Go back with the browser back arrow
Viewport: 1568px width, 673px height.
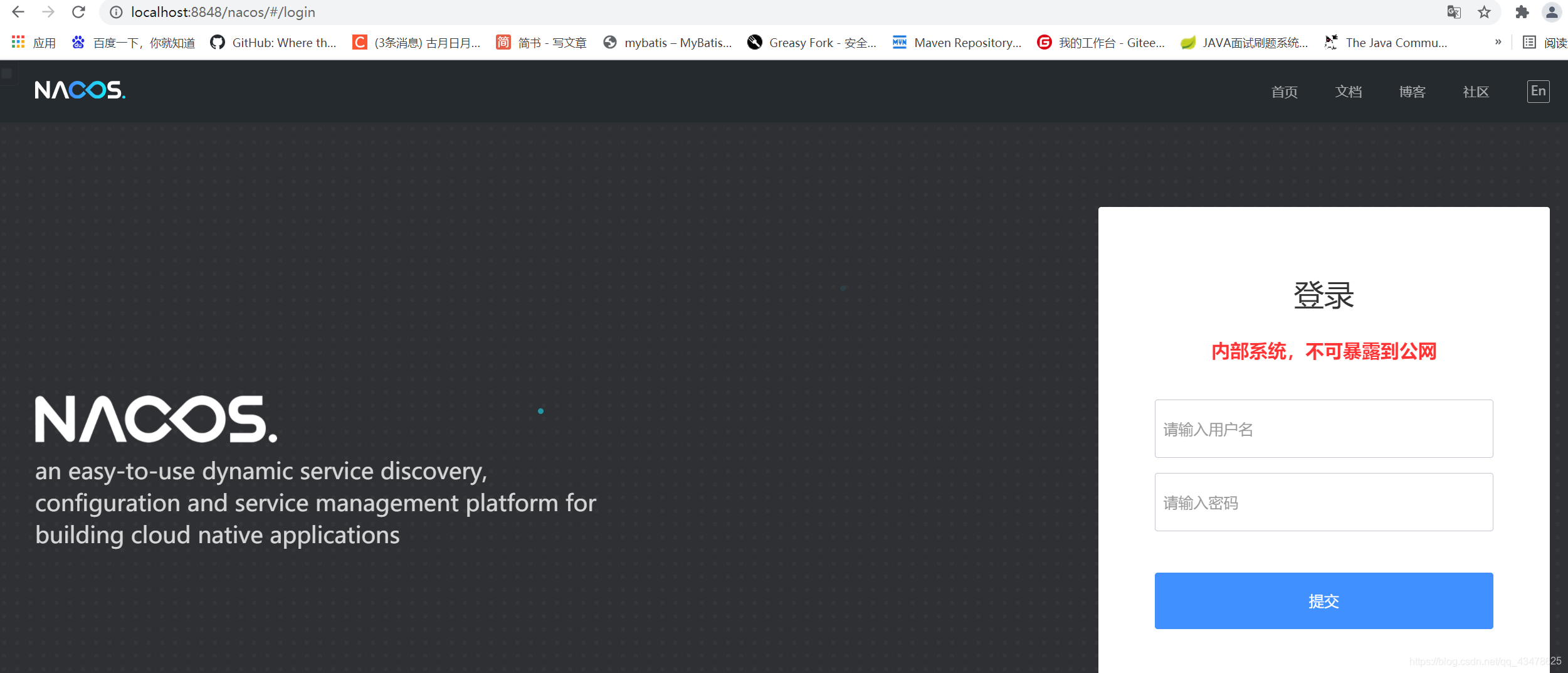(x=18, y=12)
